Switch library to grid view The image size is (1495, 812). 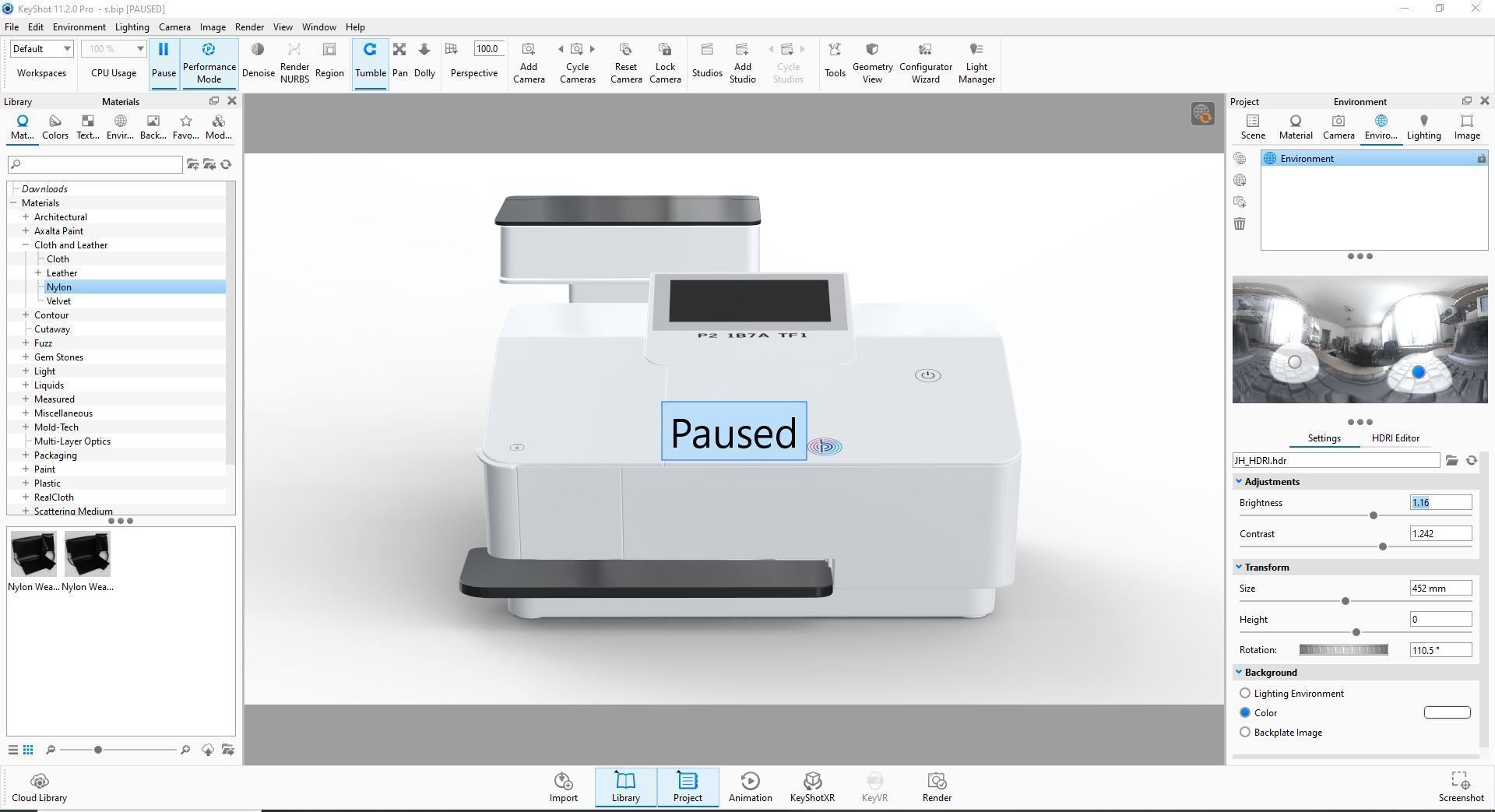pyautogui.click(x=28, y=750)
